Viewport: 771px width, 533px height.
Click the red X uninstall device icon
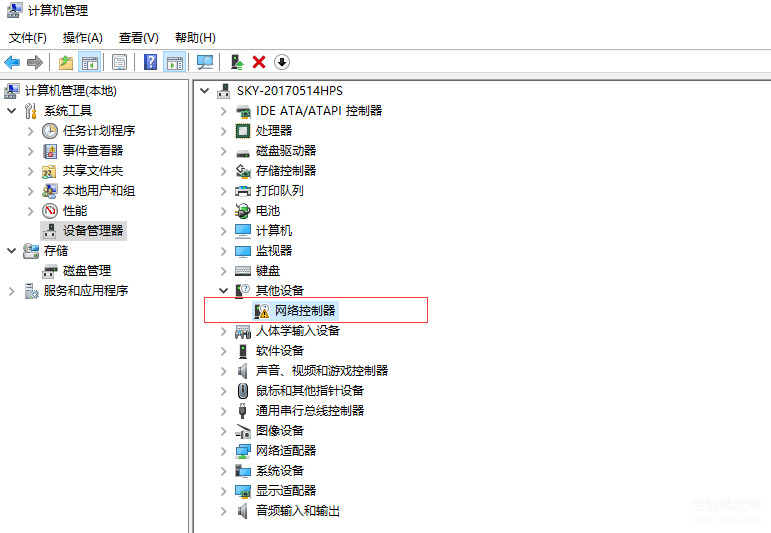pos(259,62)
